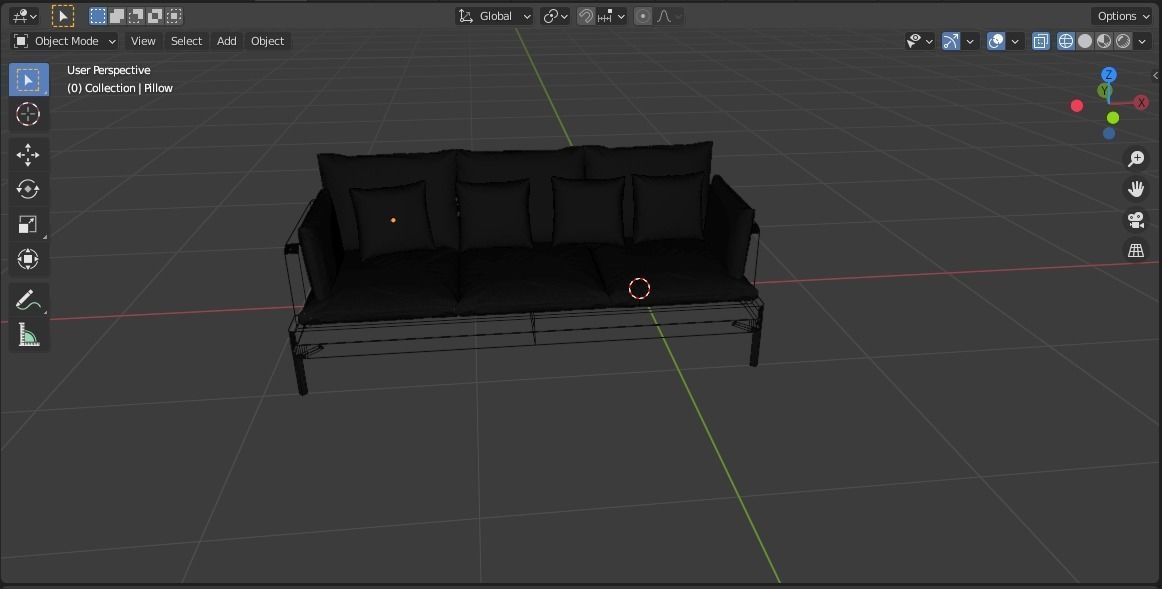Image resolution: width=1162 pixels, height=589 pixels.
Task: Switch perspective/orthographic grid icon
Action: pyautogui.click(x=1135, y=250)
